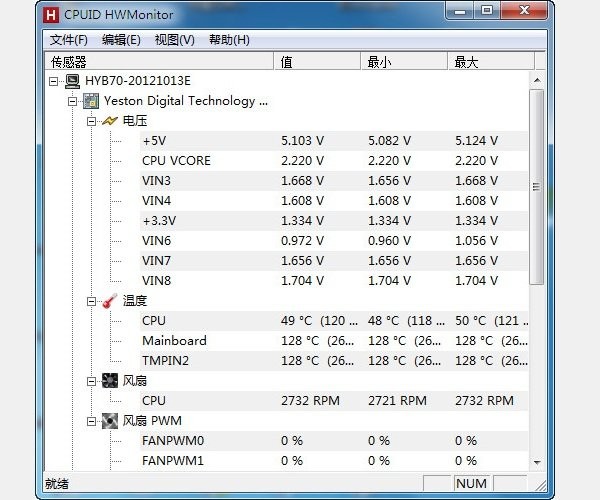
Task: Click the vertical scrollbar thumb
Action: tap(537, 187)
